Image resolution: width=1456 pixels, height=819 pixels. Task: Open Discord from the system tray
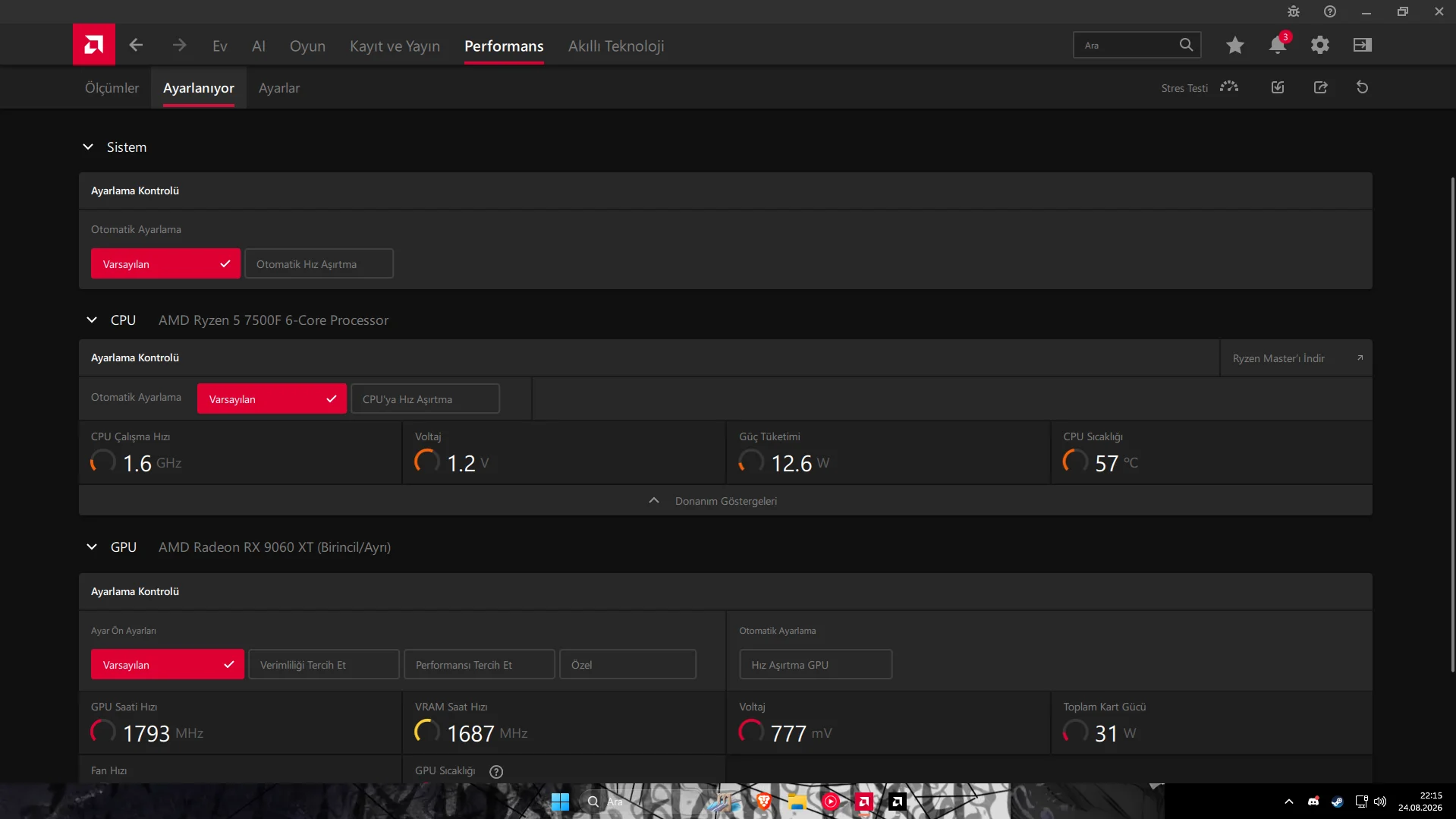coord(1313,802)
